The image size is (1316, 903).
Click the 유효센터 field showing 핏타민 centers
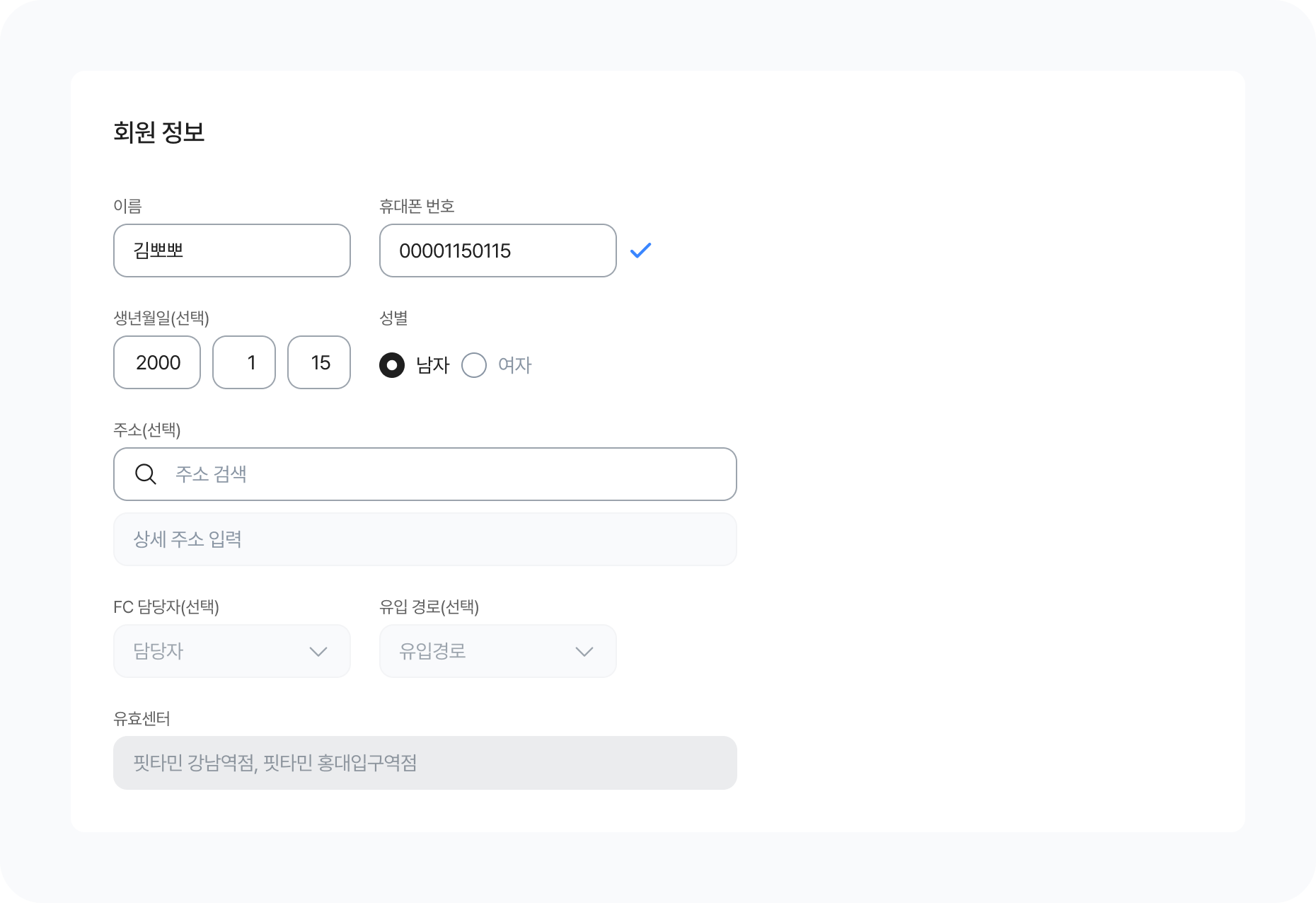coord(425,763)
